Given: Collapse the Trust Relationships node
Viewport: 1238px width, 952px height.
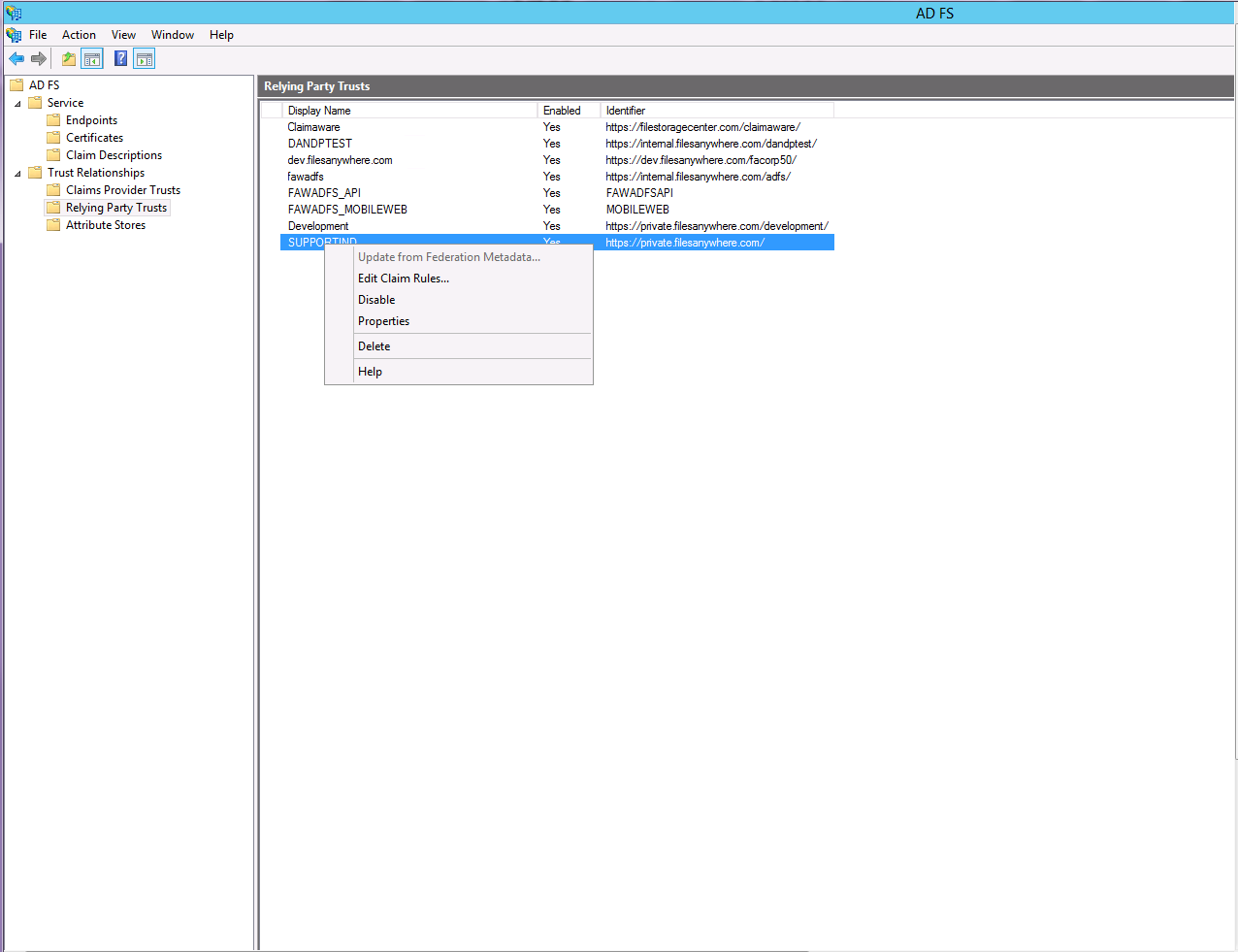Looking at the screenshot, I should pos(16,172).
